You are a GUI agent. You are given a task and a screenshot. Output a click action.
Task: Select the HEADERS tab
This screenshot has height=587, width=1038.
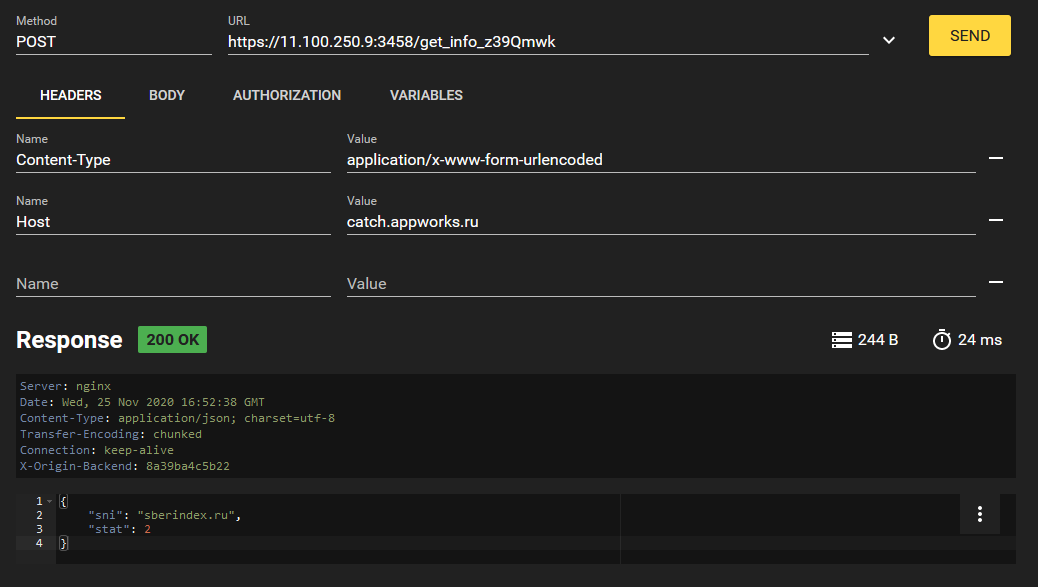pyautogui.click(x=71, y=95)
